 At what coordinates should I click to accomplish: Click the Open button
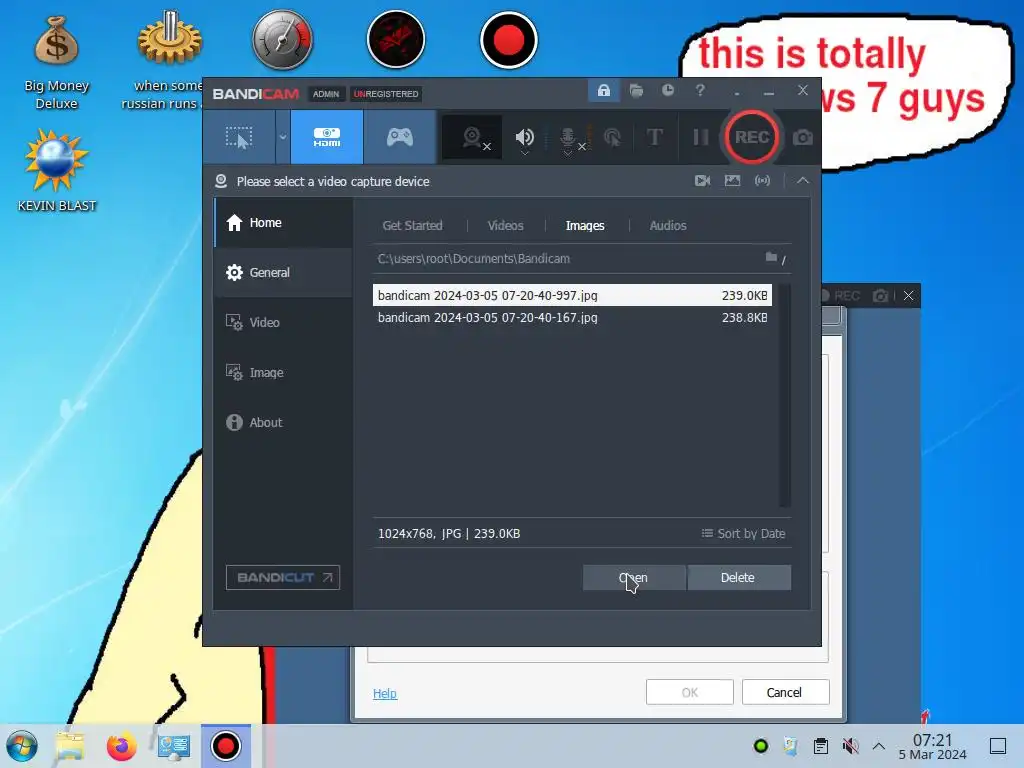(633, 577)
